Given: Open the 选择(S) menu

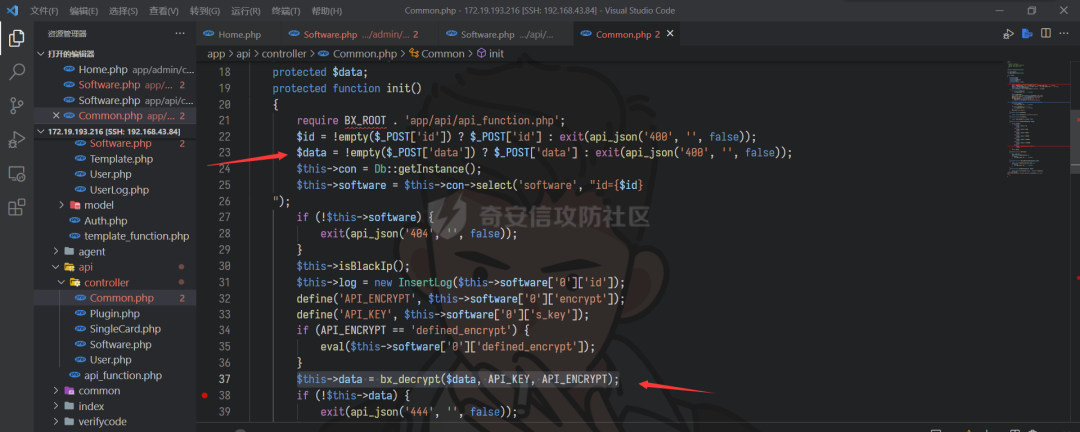Looking at the screenshot, I should point(123,11).
